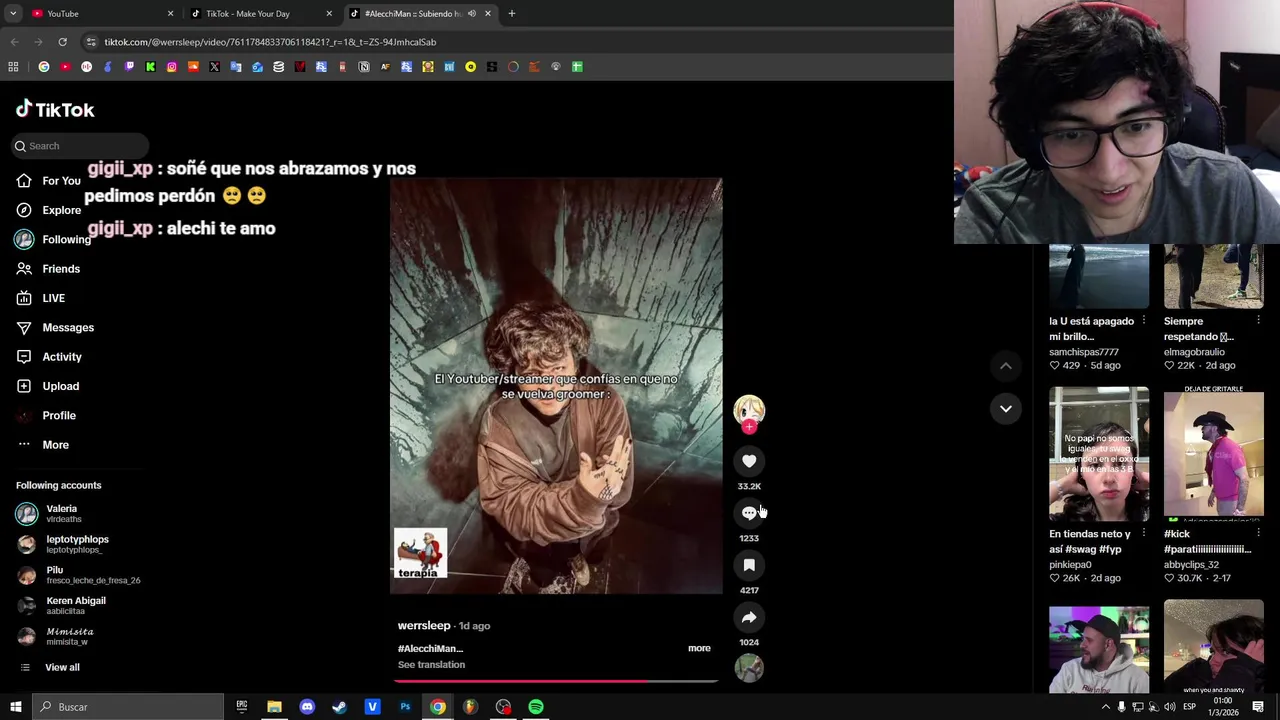The width and height of the screenshot is (1280, 720).
Task: Open options for 'En tiendas neto' video
Action: tap(1143, 534)
